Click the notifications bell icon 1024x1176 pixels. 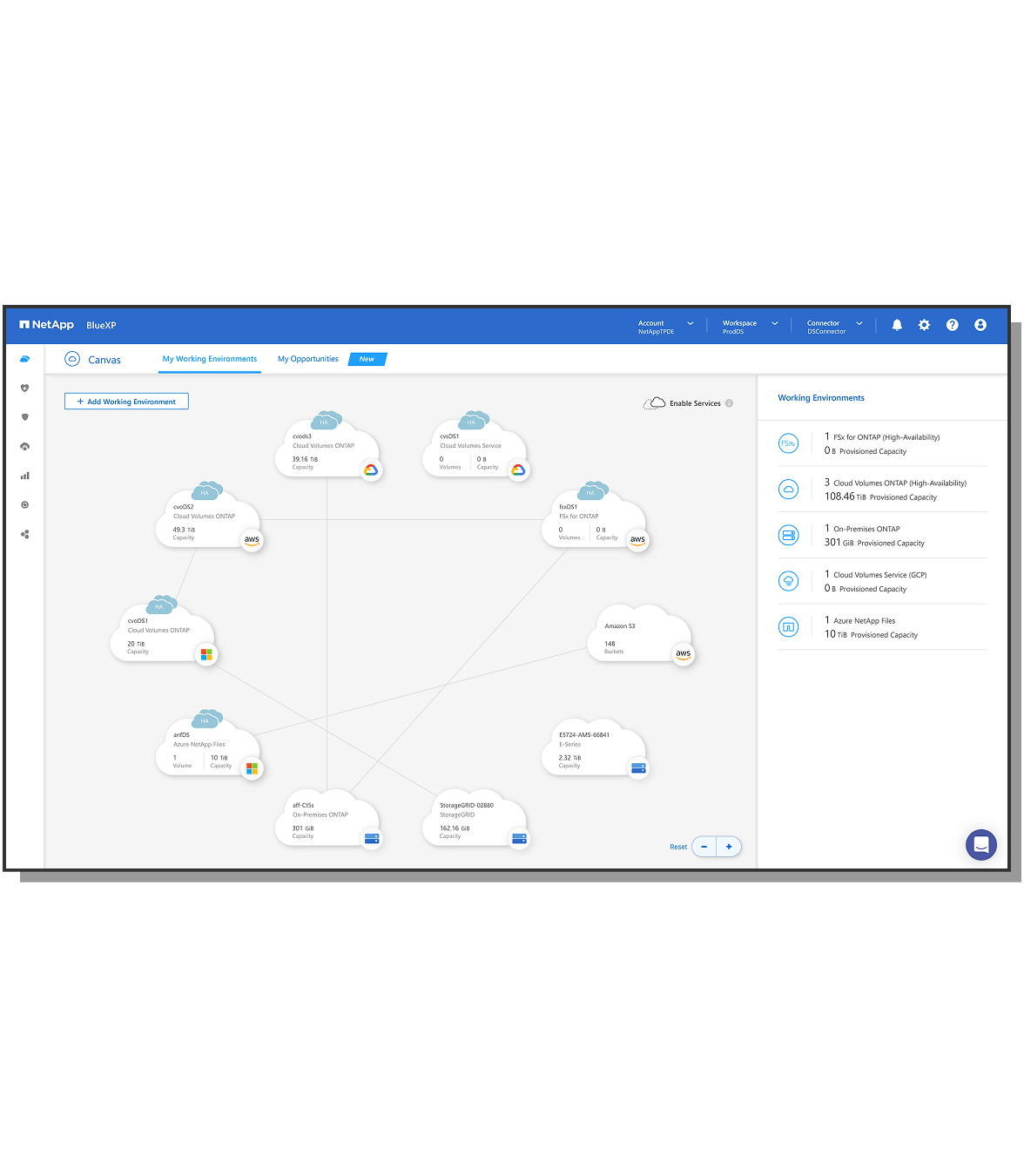pos(897,325)
